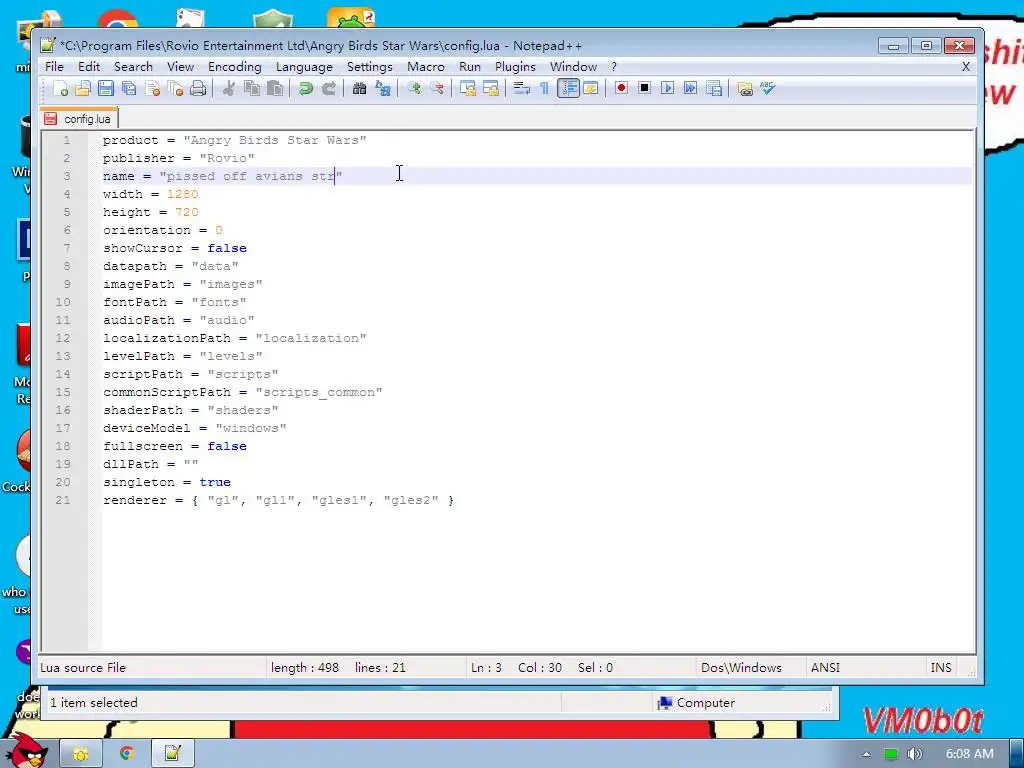Click the Save recorded macro icon
1024x768 pixels.
714,88
